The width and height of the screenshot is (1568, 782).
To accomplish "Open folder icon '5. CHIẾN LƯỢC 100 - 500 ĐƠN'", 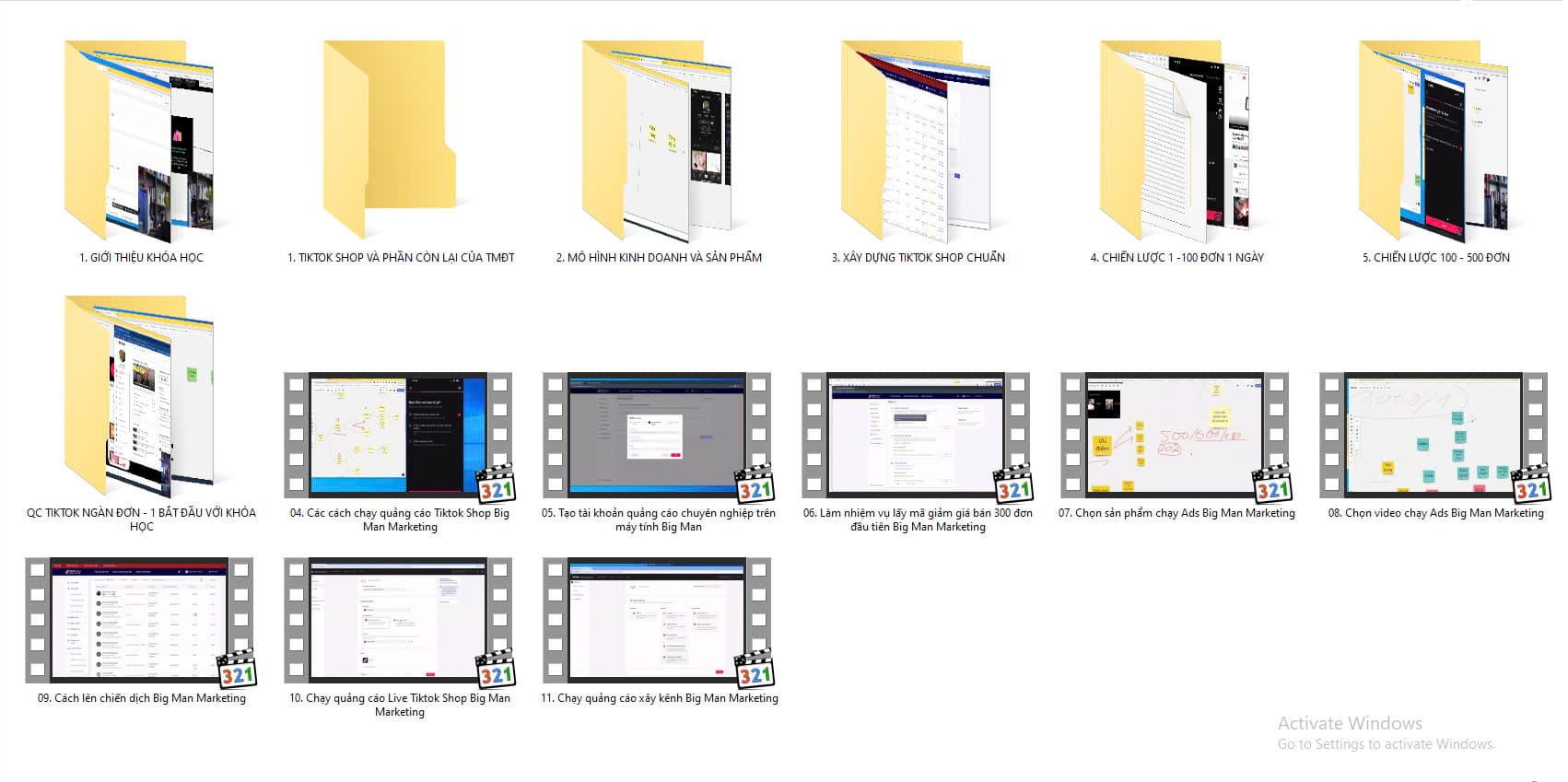I will coord(1434,140).
